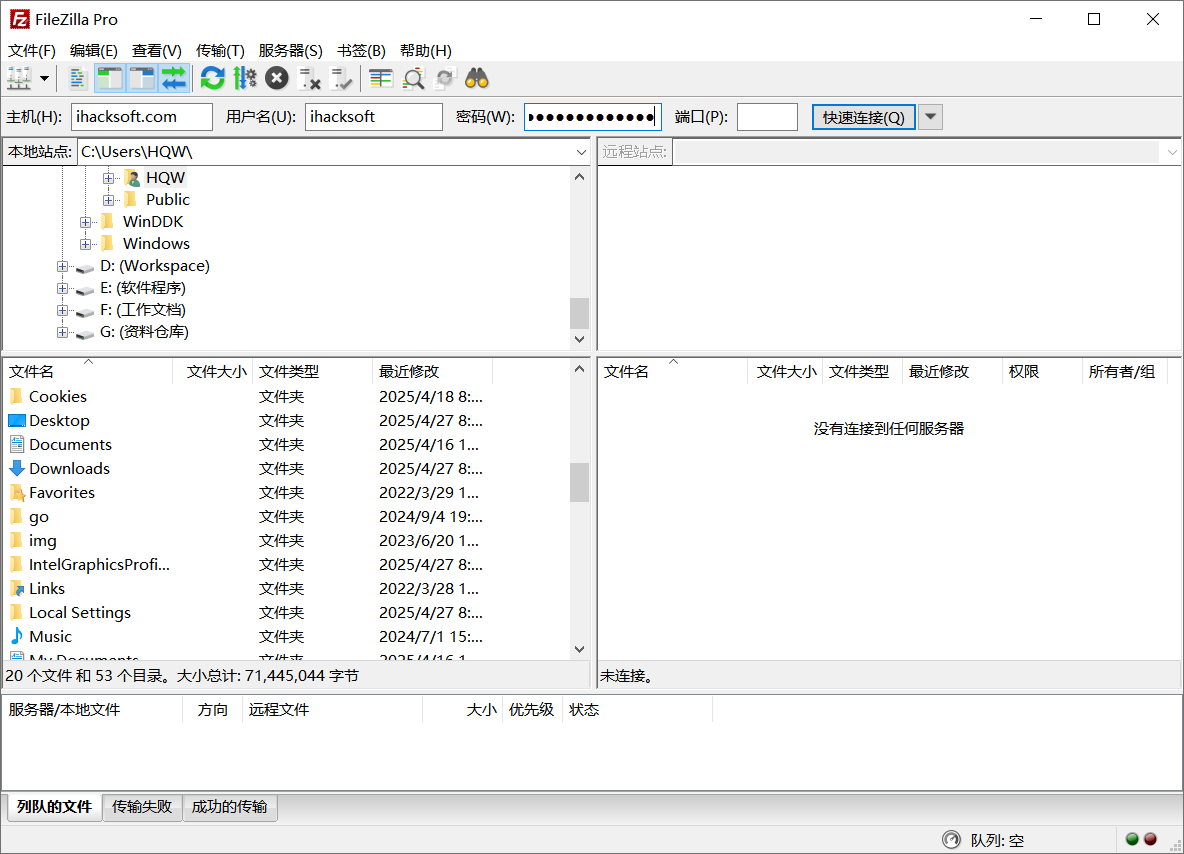Switch to the 成功的传输 tab
Image resolution: width=1184 pixels, height=854 pixels.
pos(230,806)
